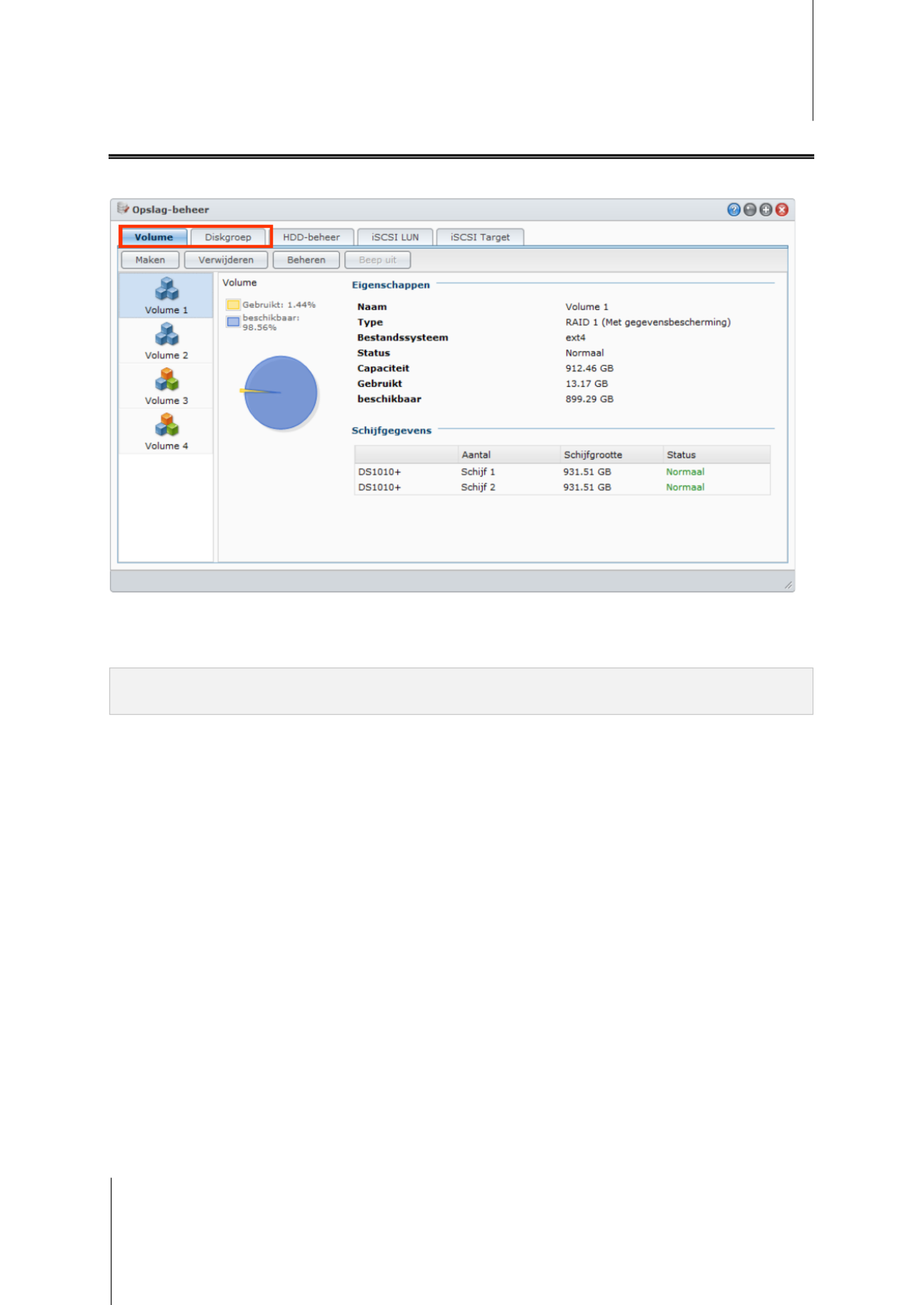Click the Eigenschappen section heading
Screen dimensions: 924x1305
click(x=390, y=285)
